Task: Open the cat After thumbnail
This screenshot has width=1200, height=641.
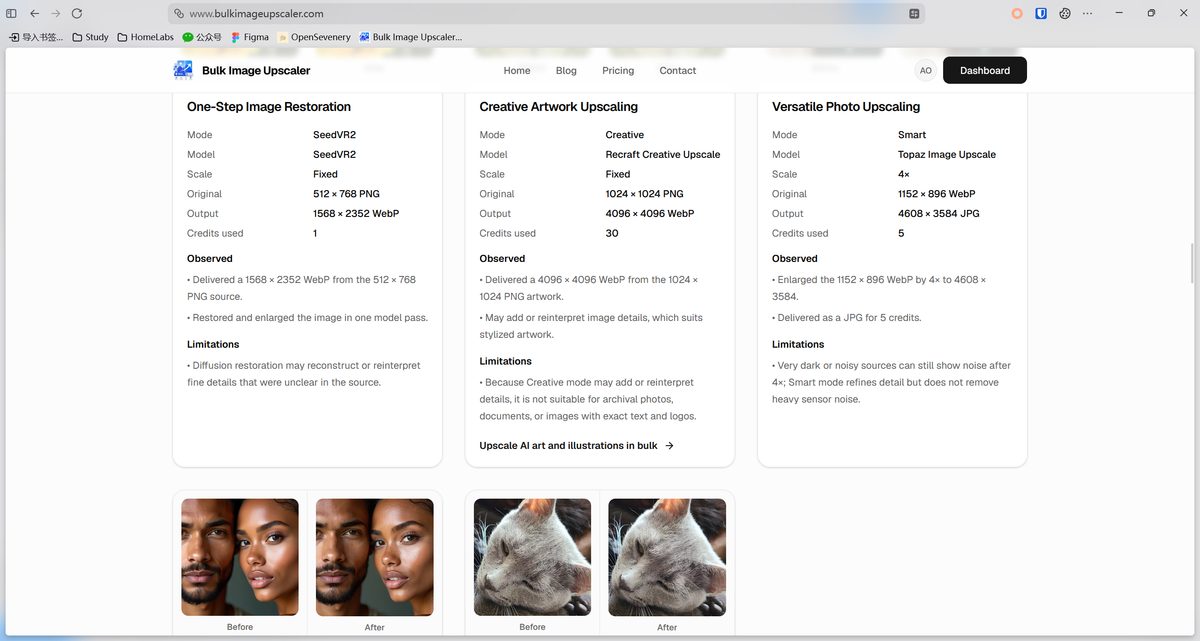Action: 667,557
